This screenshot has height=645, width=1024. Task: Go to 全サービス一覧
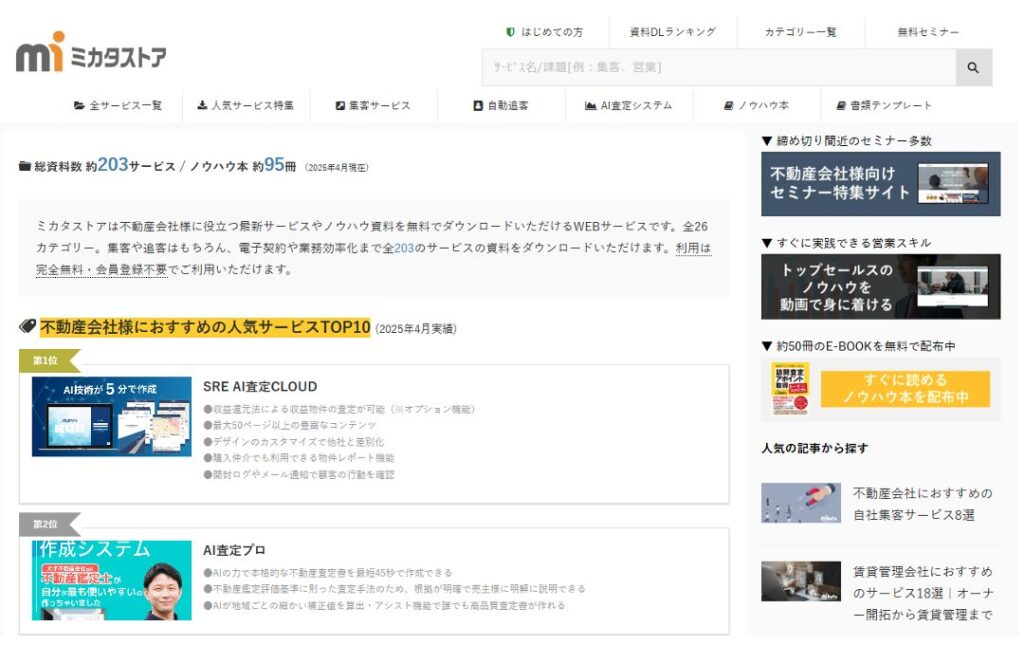pyautogui.click(x=125, y=105)
